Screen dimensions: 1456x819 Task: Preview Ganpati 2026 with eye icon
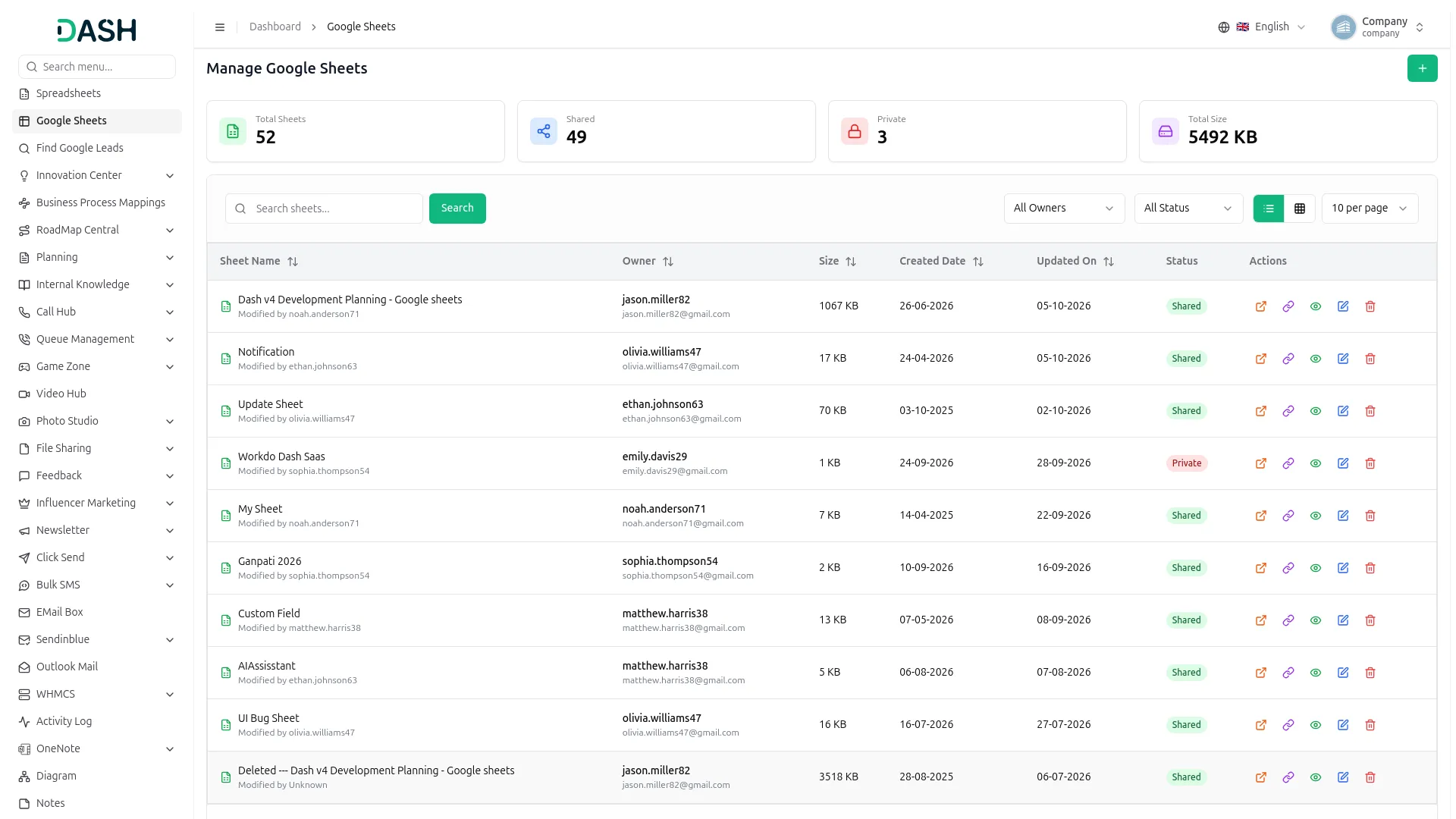pyautogui.click(x=1315, y=568)
